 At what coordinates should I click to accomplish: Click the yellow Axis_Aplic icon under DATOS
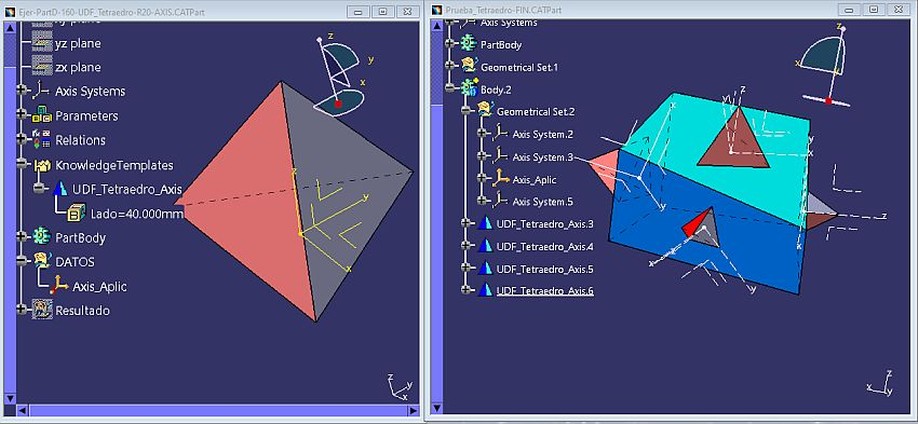point(59,286)
